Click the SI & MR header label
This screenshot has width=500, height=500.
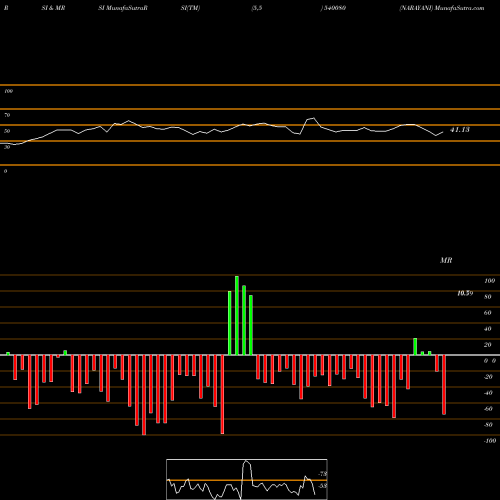53,8
